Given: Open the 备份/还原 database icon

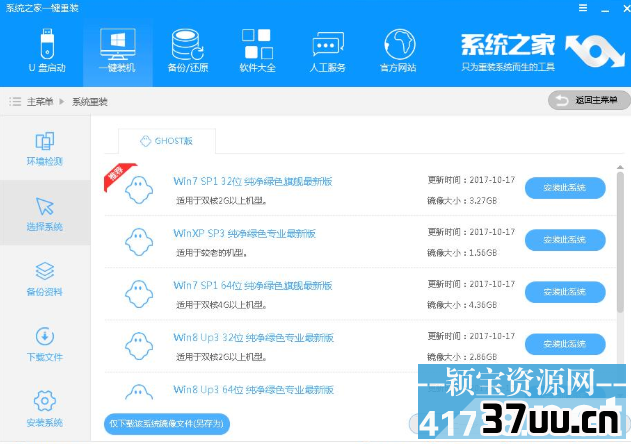Looking at the screenshot, I should (188, 44).
